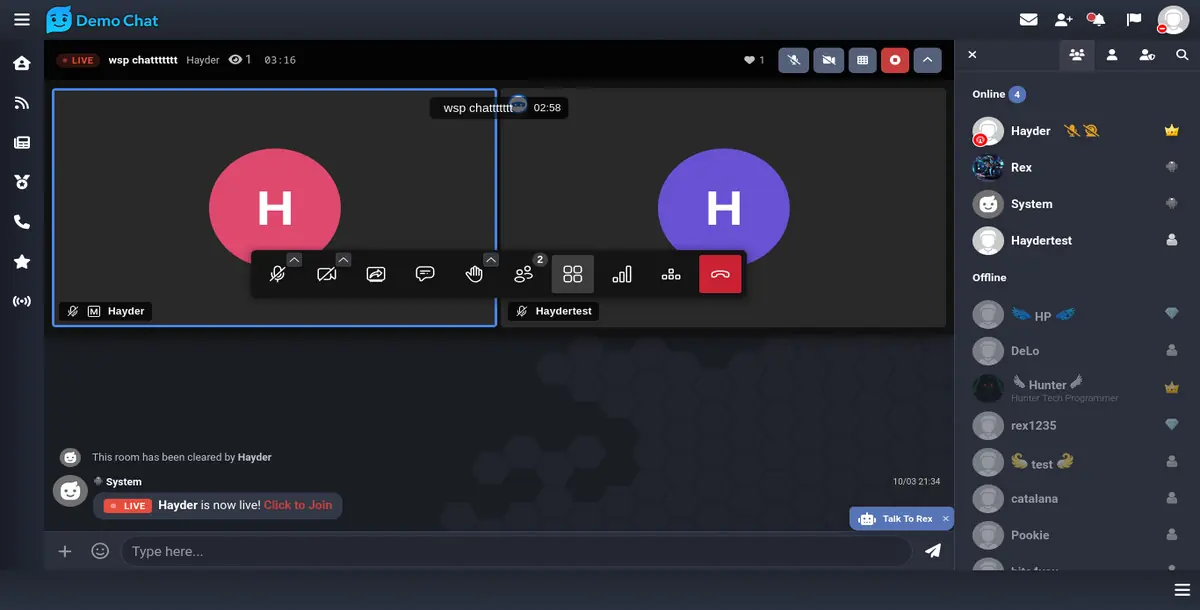
Task: Open connection stats bars icon
Action: (622, 274)
